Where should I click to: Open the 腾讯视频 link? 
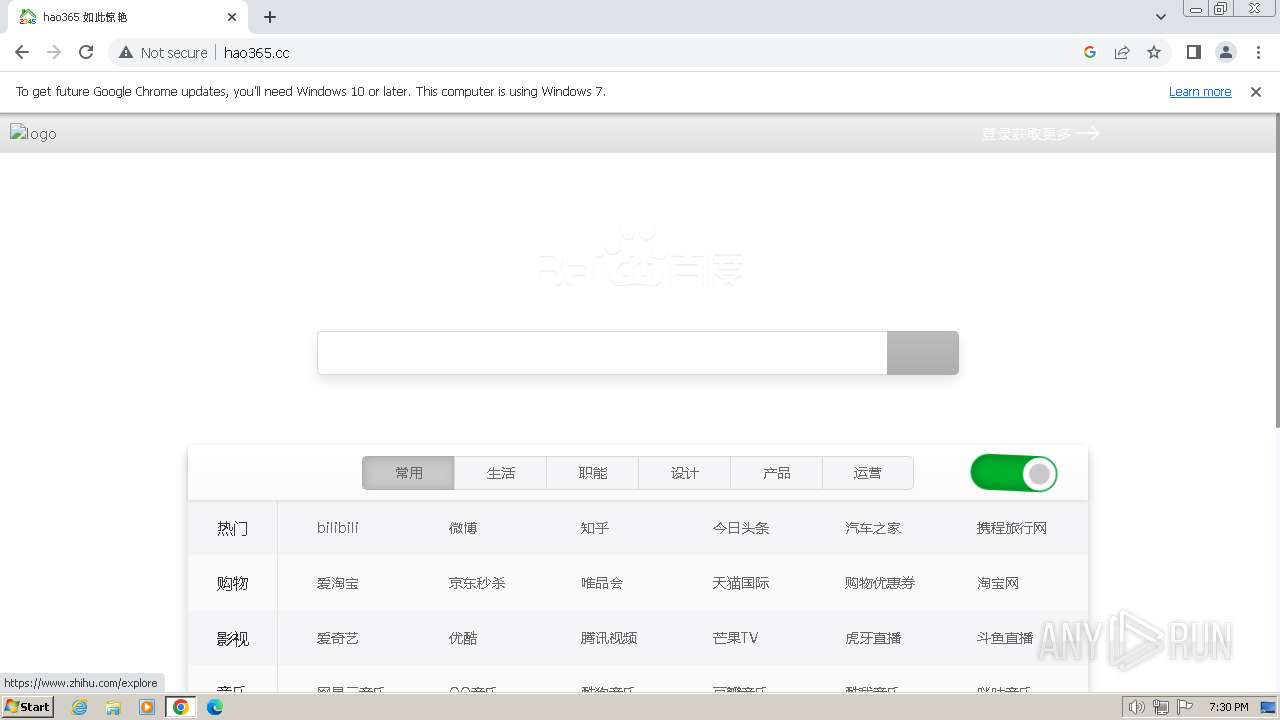[609, 638]
